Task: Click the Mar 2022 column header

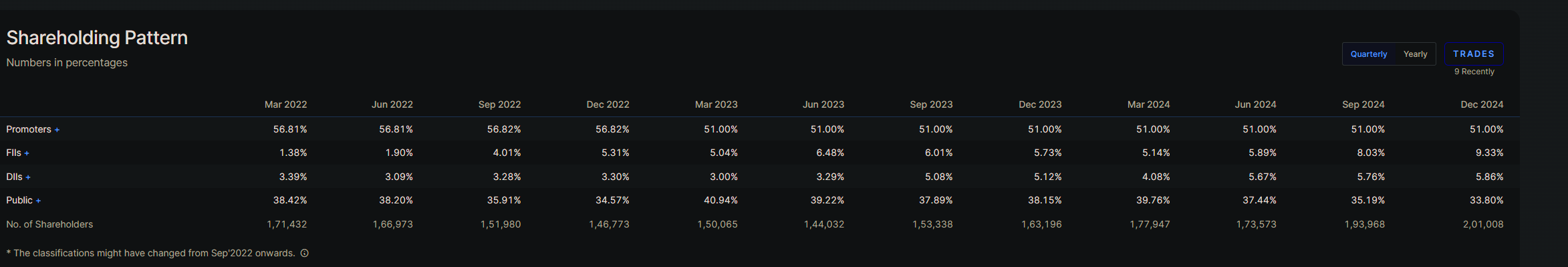Action: pyautogui.click(x=285, y=104)
